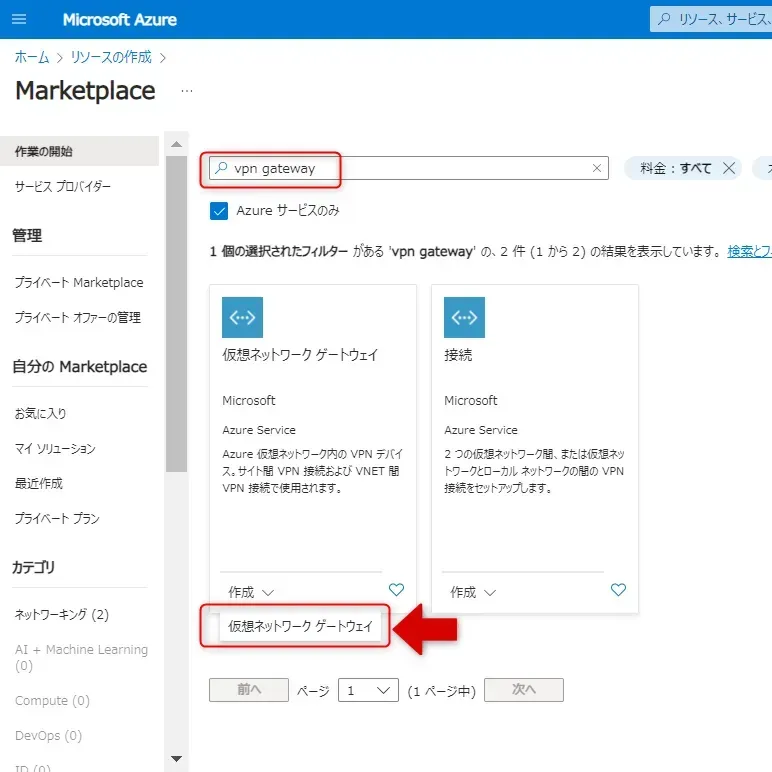Open the page number dropdown
Image resolution: width=772 pixels, height=772 pixels.
(368, 690)
